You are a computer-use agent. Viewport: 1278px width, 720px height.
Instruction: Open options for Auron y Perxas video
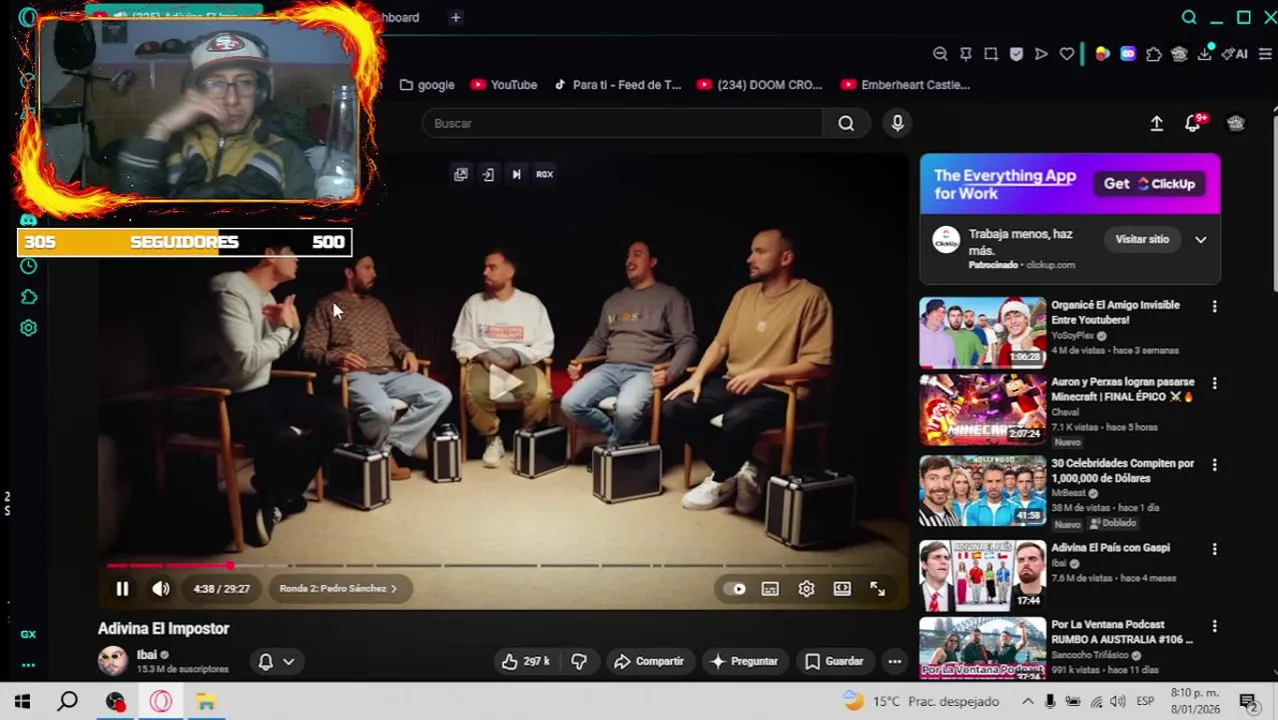(x=1215, y=384)
